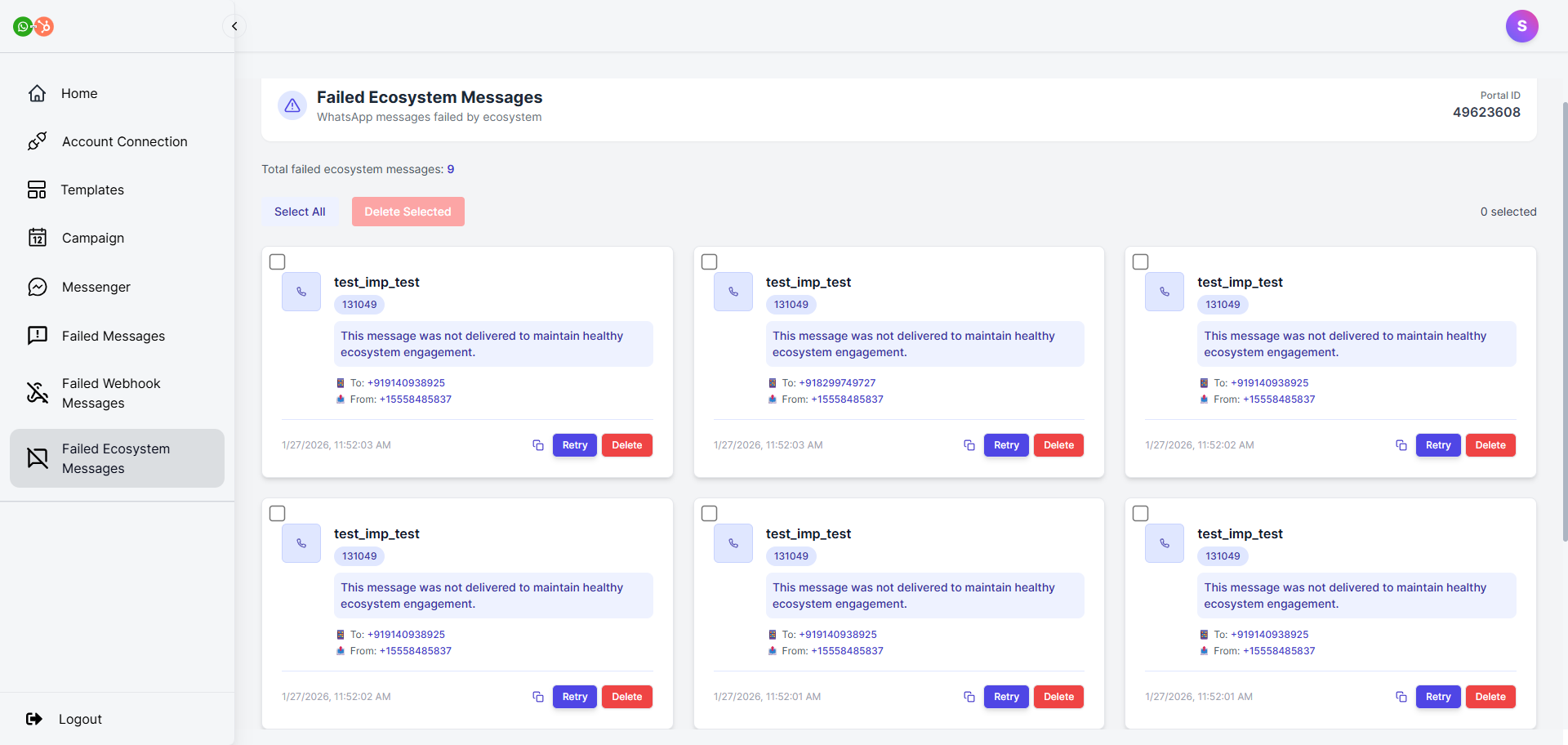Image resolution: width=1568 pixels, height=745 pixels.
Task: Click the phone icon on first card
Action: pyautogui.click(x=301, y=292)
